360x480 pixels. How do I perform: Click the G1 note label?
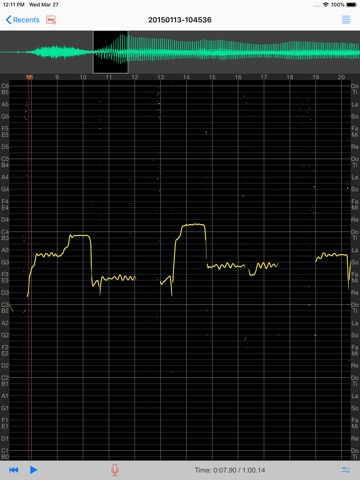pyautogui.click(x=5, y=408)
